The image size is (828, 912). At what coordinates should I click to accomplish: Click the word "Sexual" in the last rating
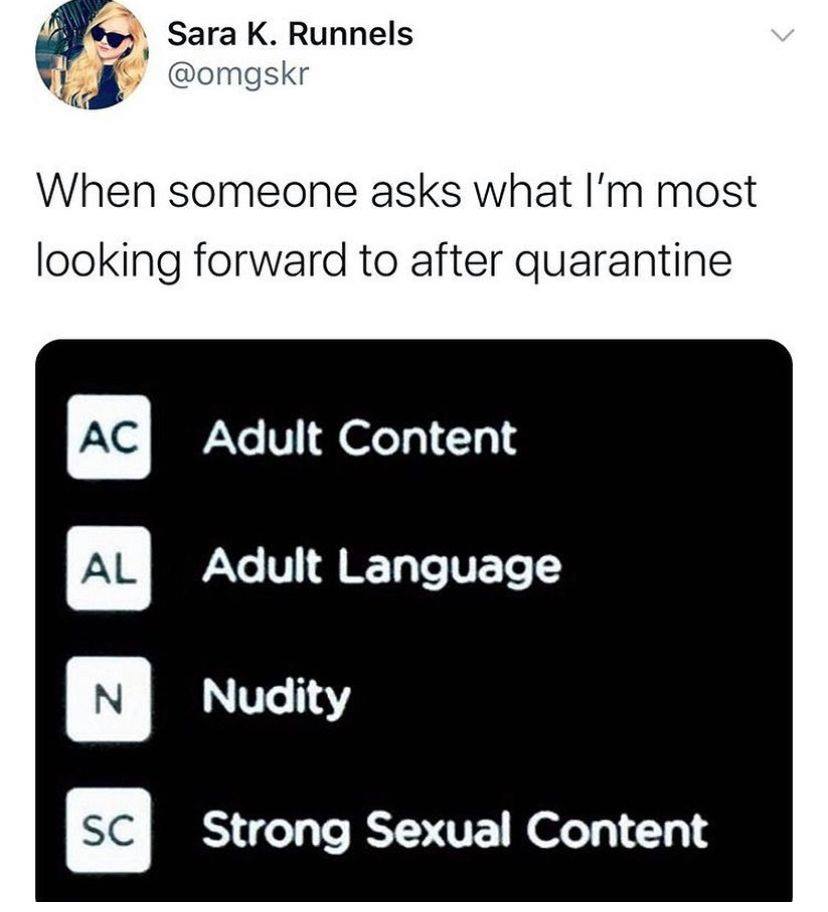pyautogui.click(x=439, y=829)
